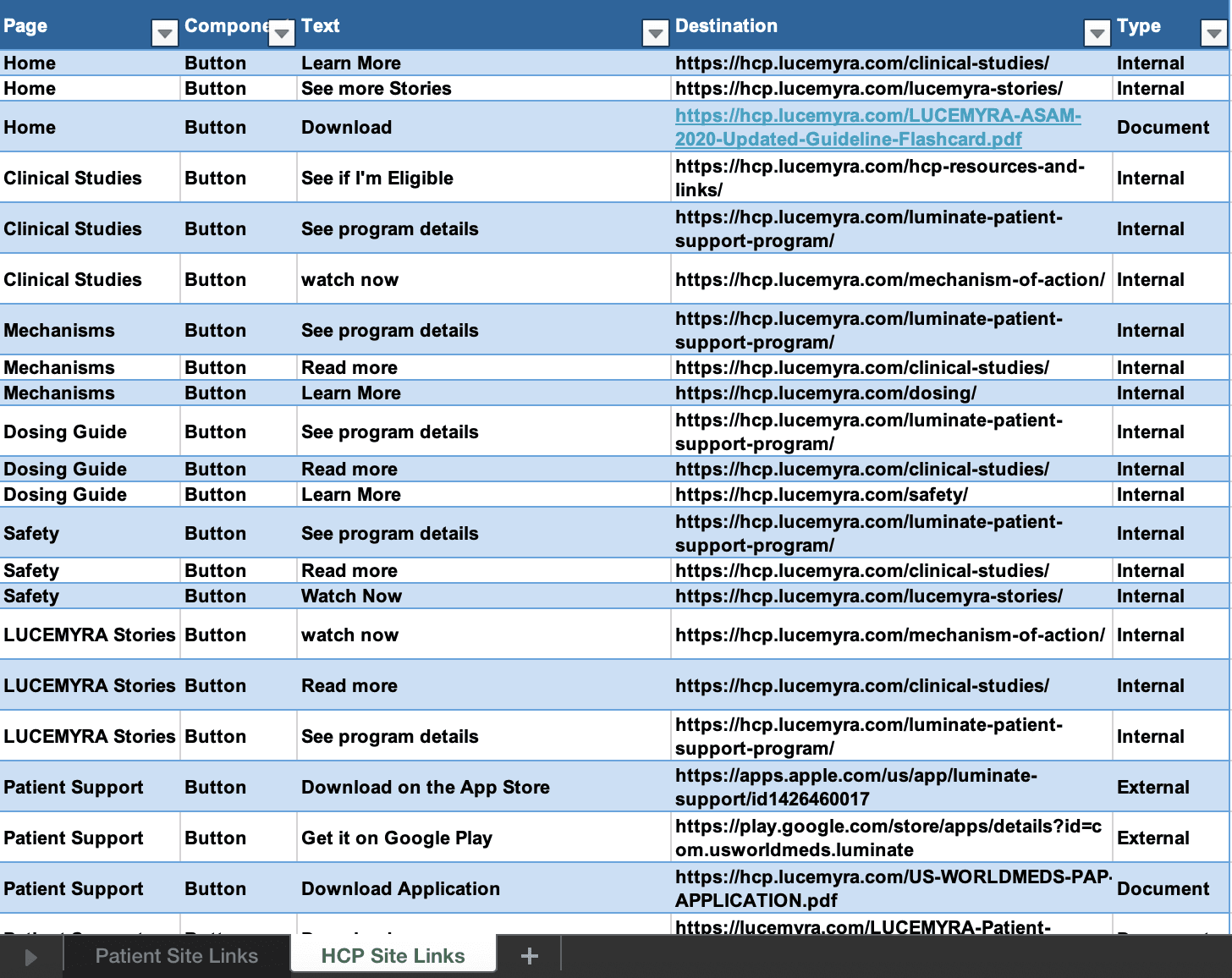This screenshot has width=1232, height=978.
Task: Select 'Learn More' cell in Mechanisms row
Action: pos(484,393)
